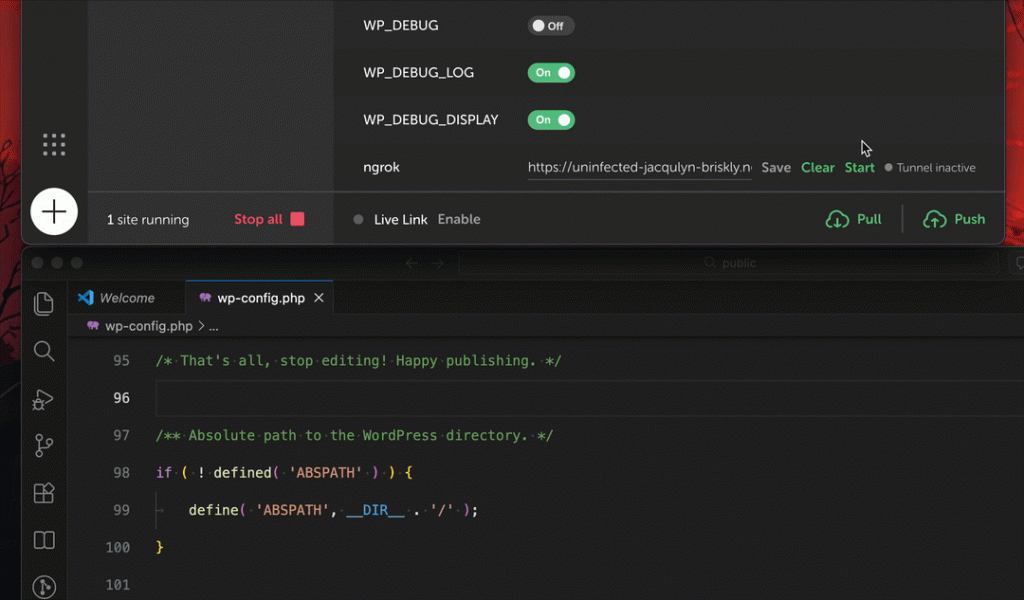Image resolution: width=1024 pixels, height=600 pixels.
Task: Enable the WP_DEBUG toggle
Action: click(550, 26)
